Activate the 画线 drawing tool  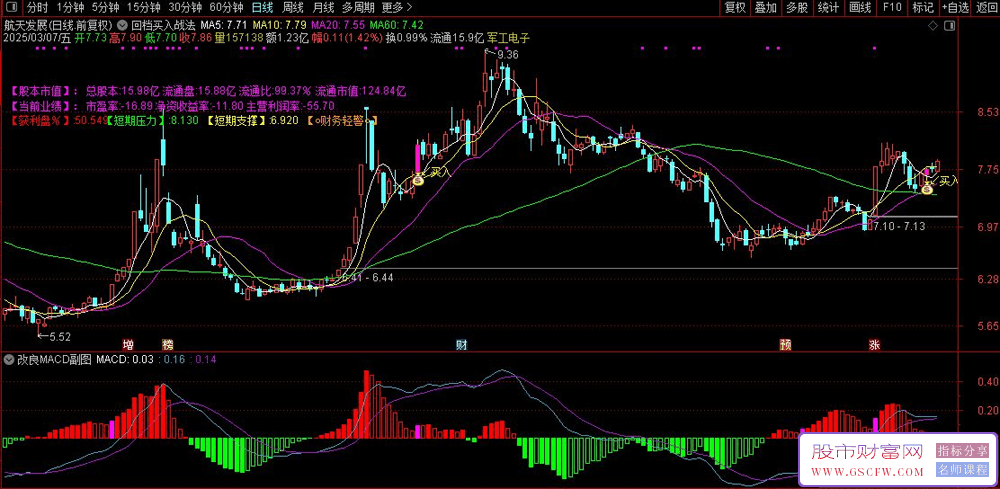tap(860, 8)
